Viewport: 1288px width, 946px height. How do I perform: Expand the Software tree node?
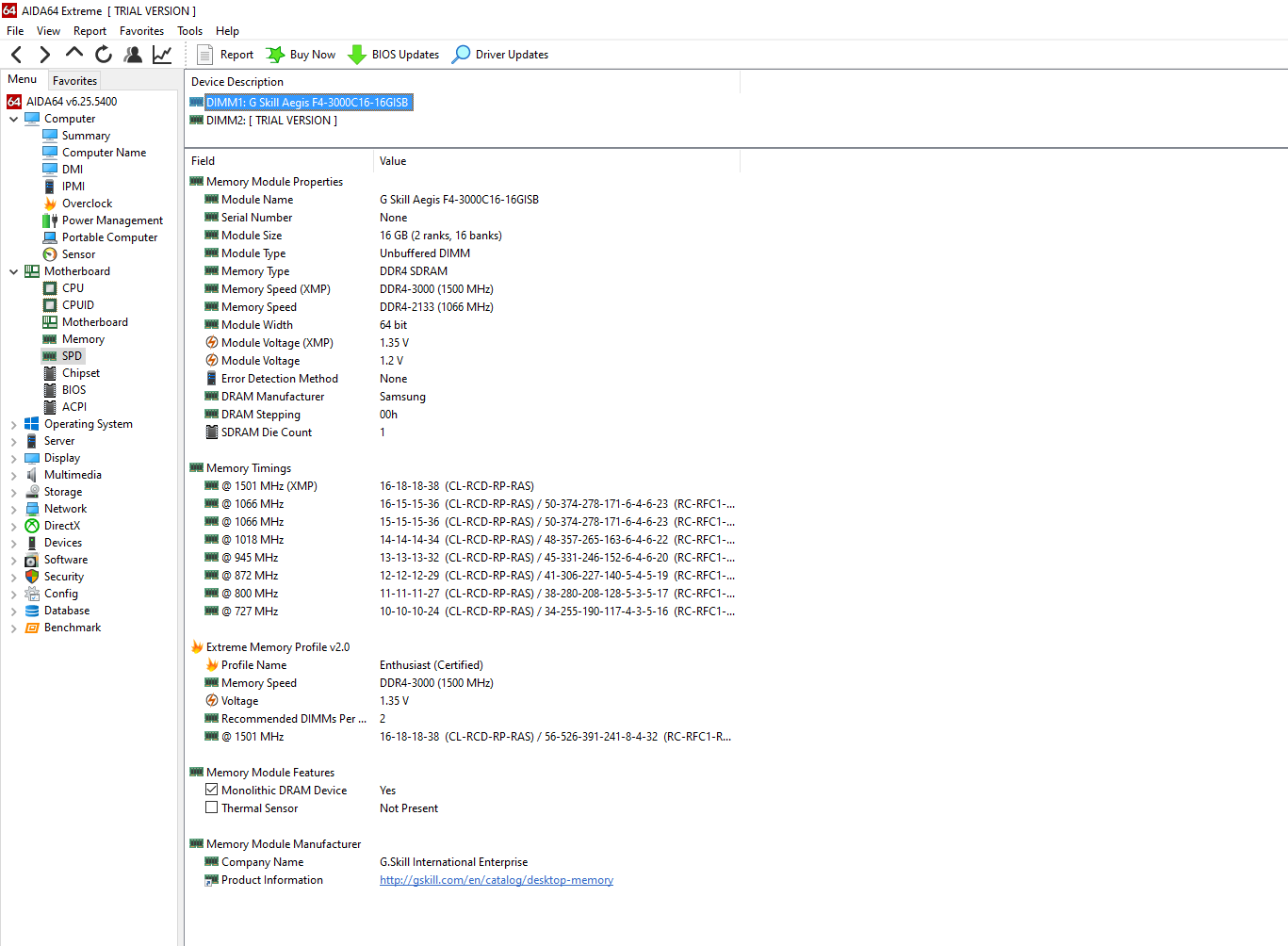[x=13, y=560]
